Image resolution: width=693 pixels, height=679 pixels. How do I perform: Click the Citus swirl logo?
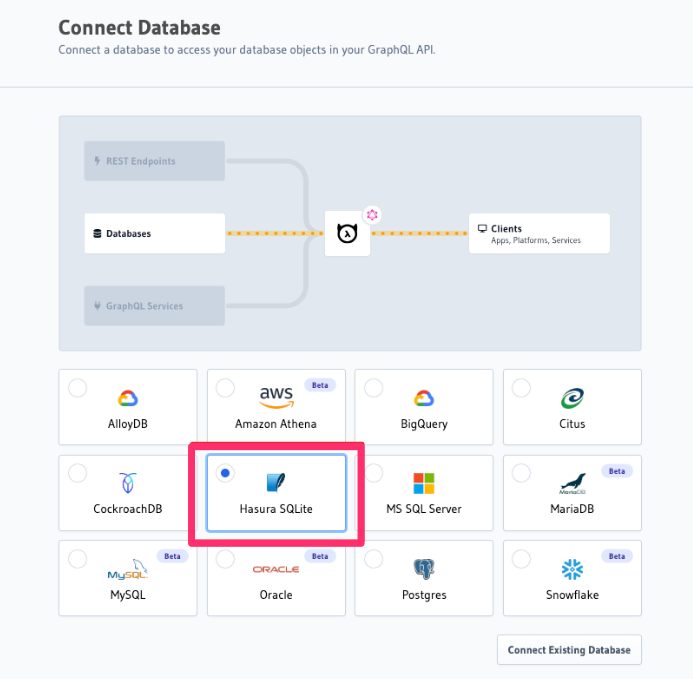tap(572, 398)
